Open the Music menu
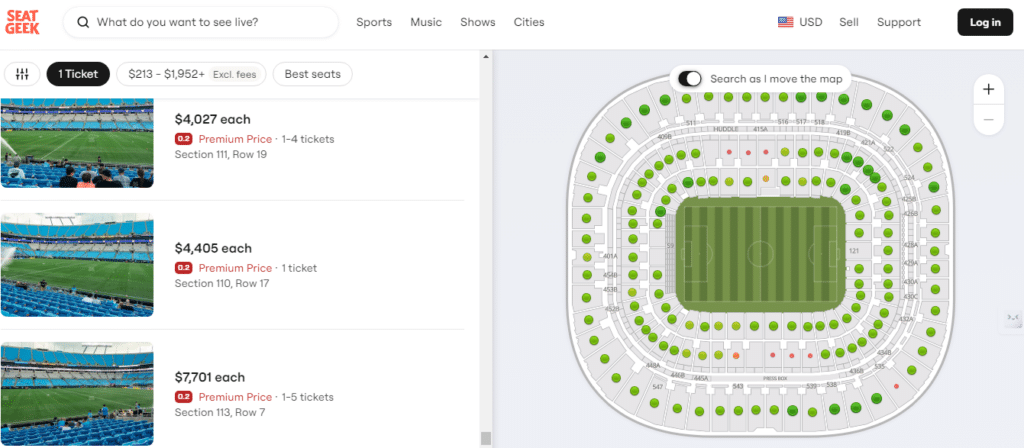Image resolution: width=1024 pixels, height=448 pixels. (x=426, y=22)
